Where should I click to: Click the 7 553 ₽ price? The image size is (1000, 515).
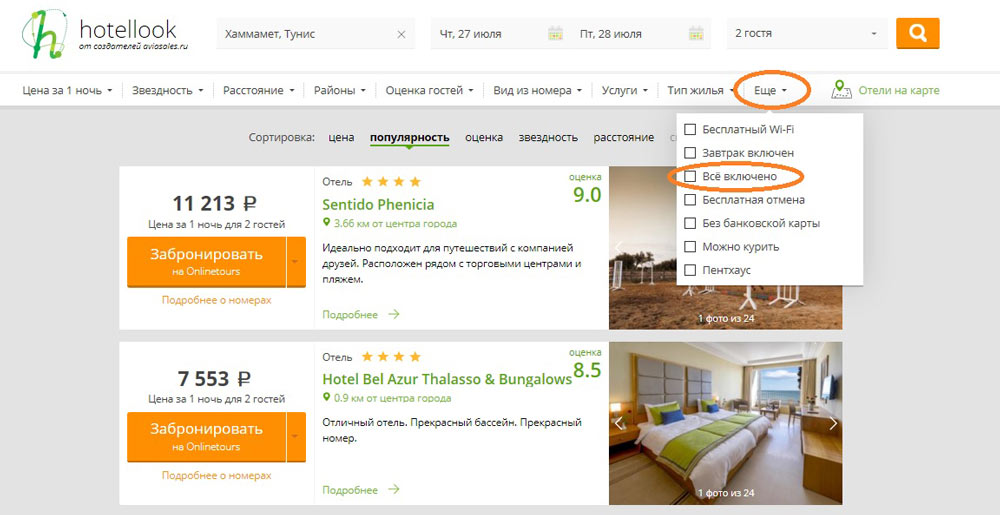click(x=214, y=379)
